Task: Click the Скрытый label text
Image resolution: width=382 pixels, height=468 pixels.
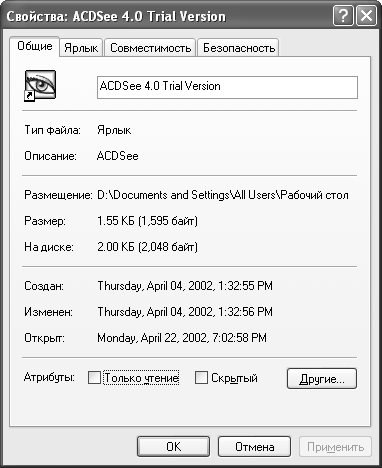Action: (234, 378)
